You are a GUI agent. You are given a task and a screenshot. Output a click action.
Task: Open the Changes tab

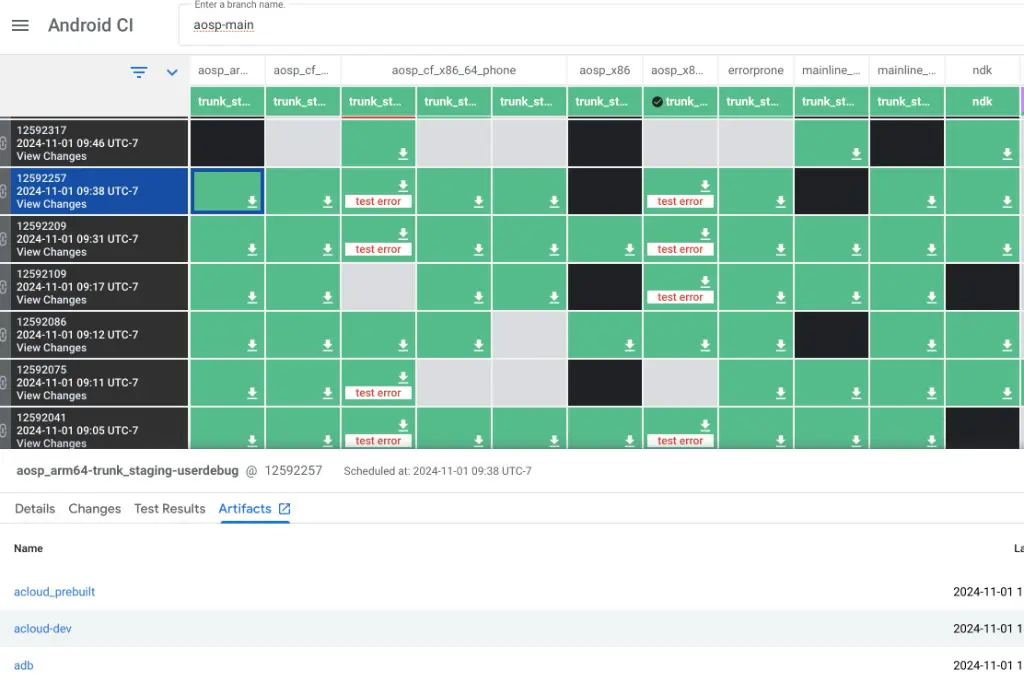pyautogui.click(x=95, y=509)
